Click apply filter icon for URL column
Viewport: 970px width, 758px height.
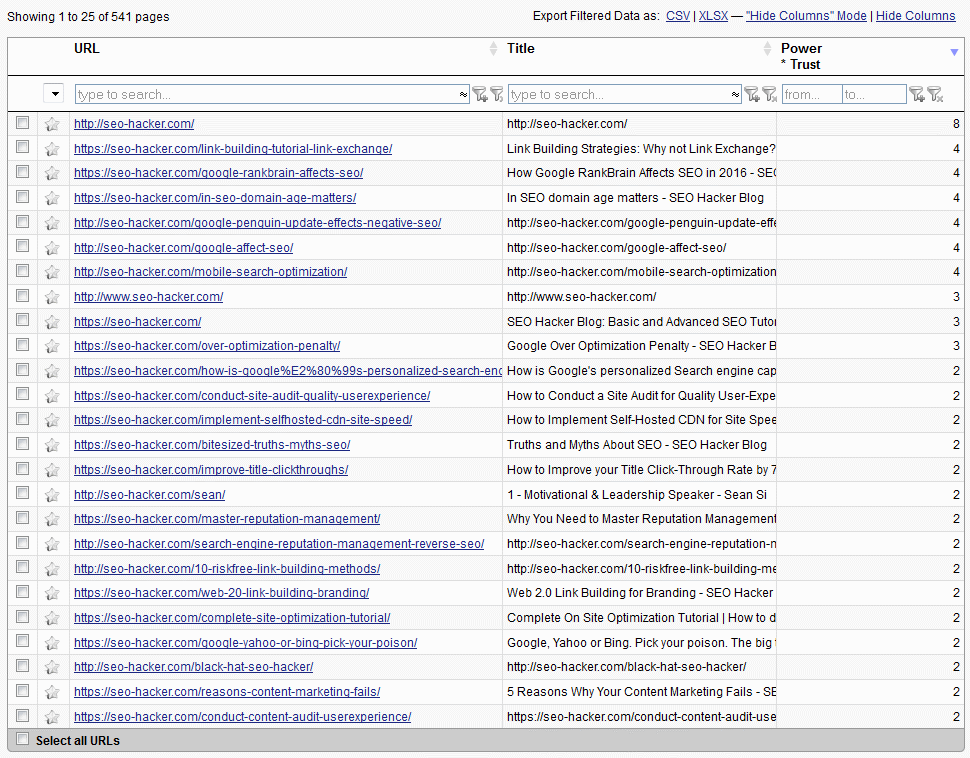tap(479, 94)
